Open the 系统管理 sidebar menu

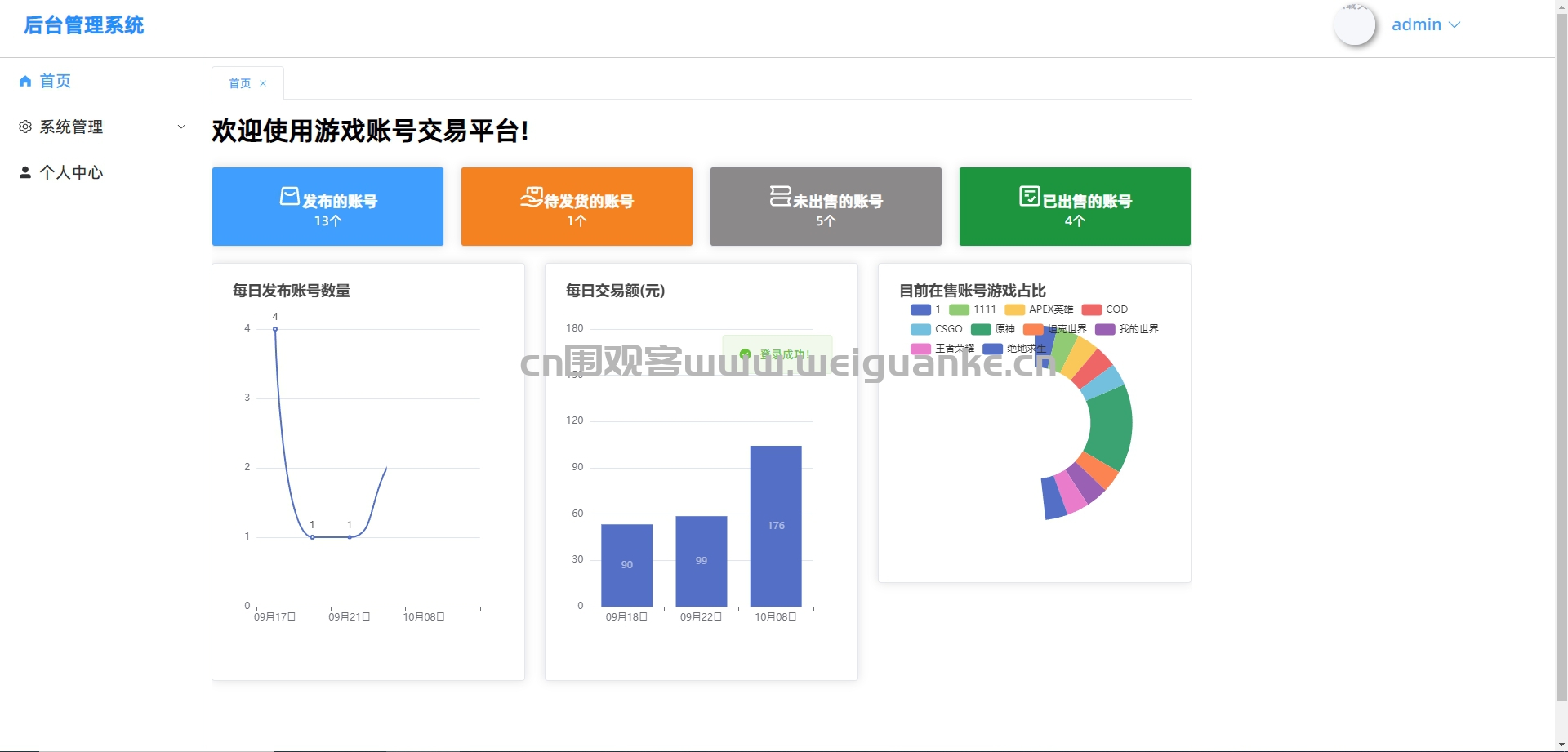tap(101, 127)
